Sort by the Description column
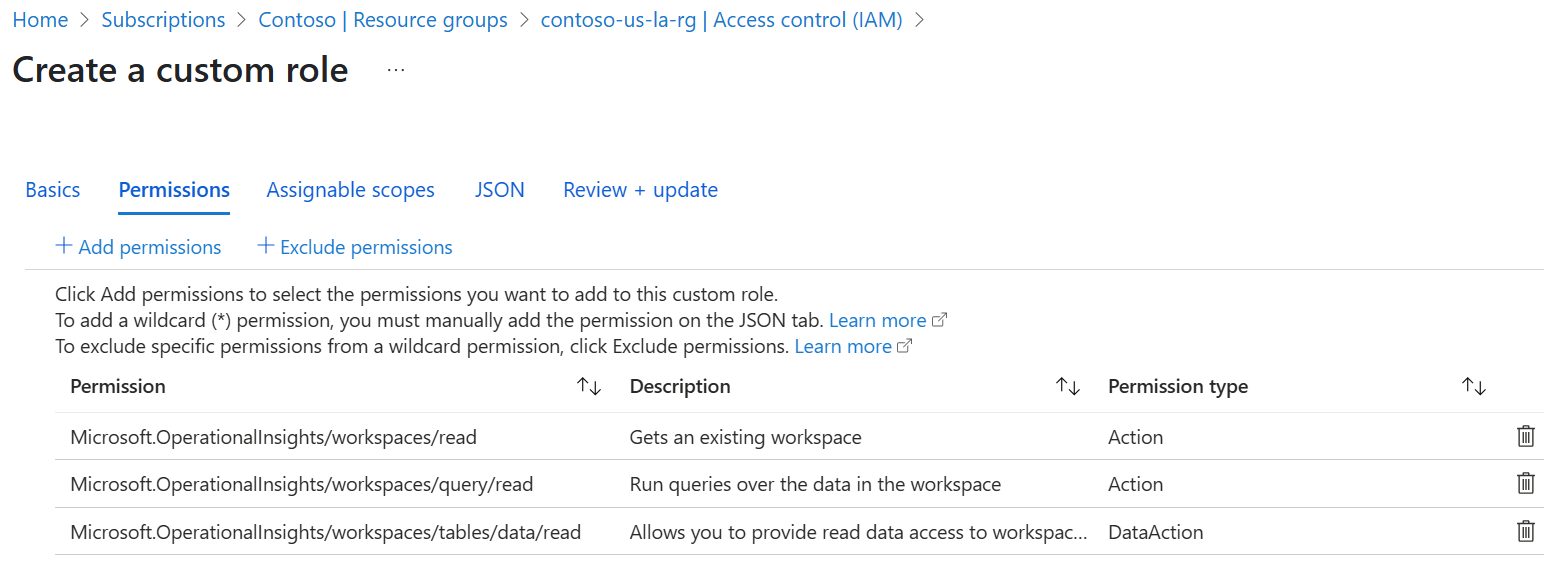1544x570 pixels. [x=1068, y=387]
